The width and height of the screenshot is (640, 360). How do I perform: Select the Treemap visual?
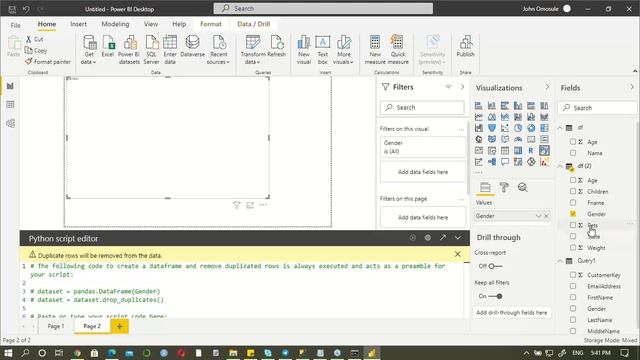tap(544, 128)
